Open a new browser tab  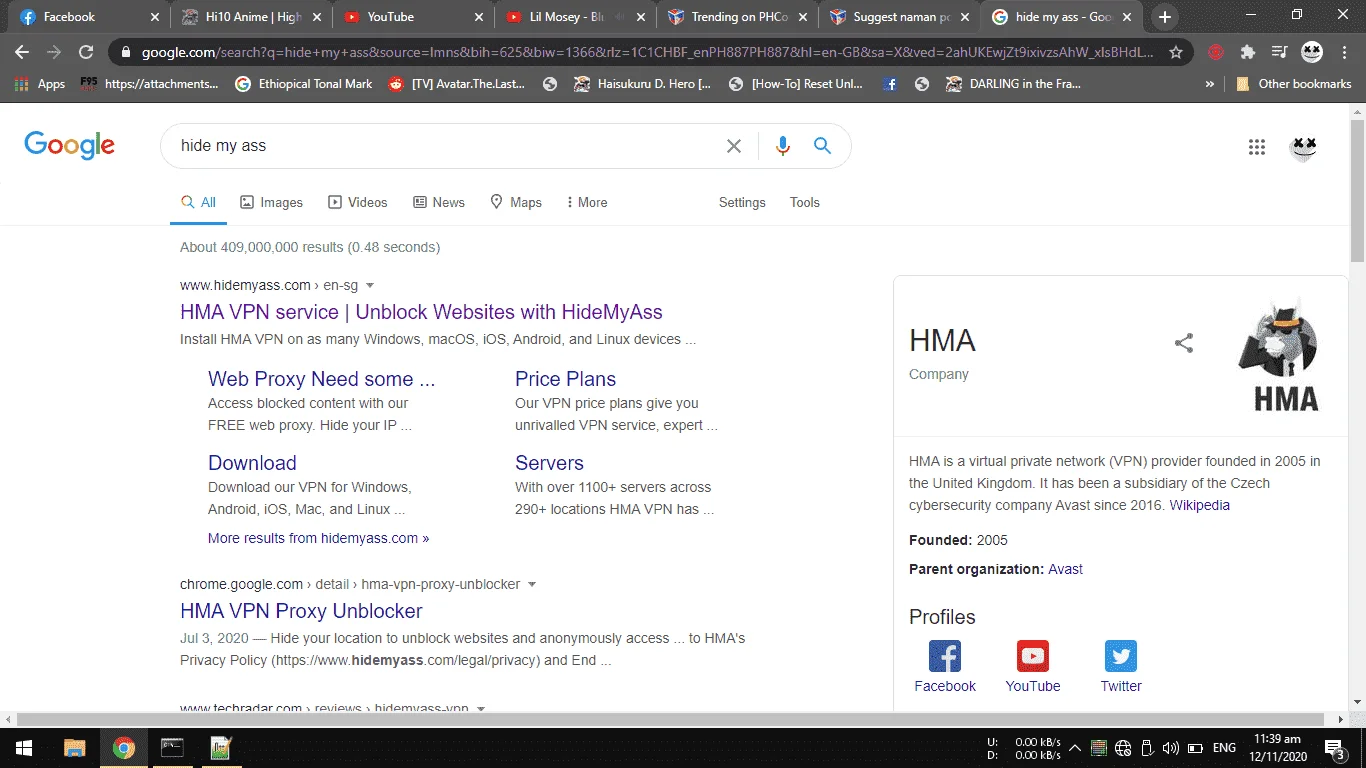(x=1164, y=17)
